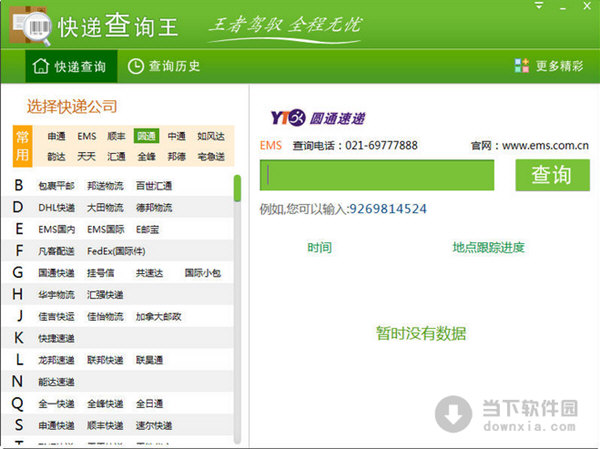Open 更多精彩 menu
Image resolution: width=600 pixels, height=449 pixels.
[x=549, y=66]
